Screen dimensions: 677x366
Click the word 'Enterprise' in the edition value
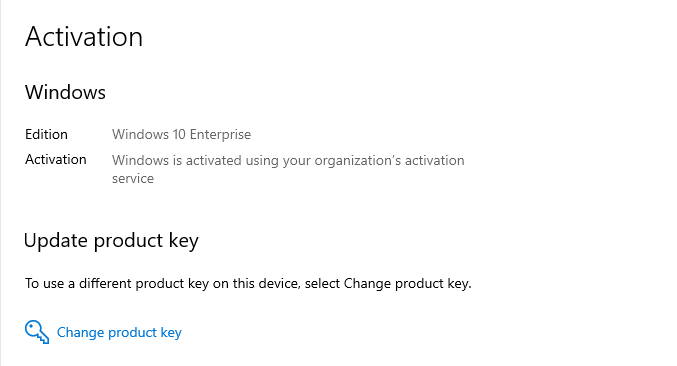(x=220, y=134)
